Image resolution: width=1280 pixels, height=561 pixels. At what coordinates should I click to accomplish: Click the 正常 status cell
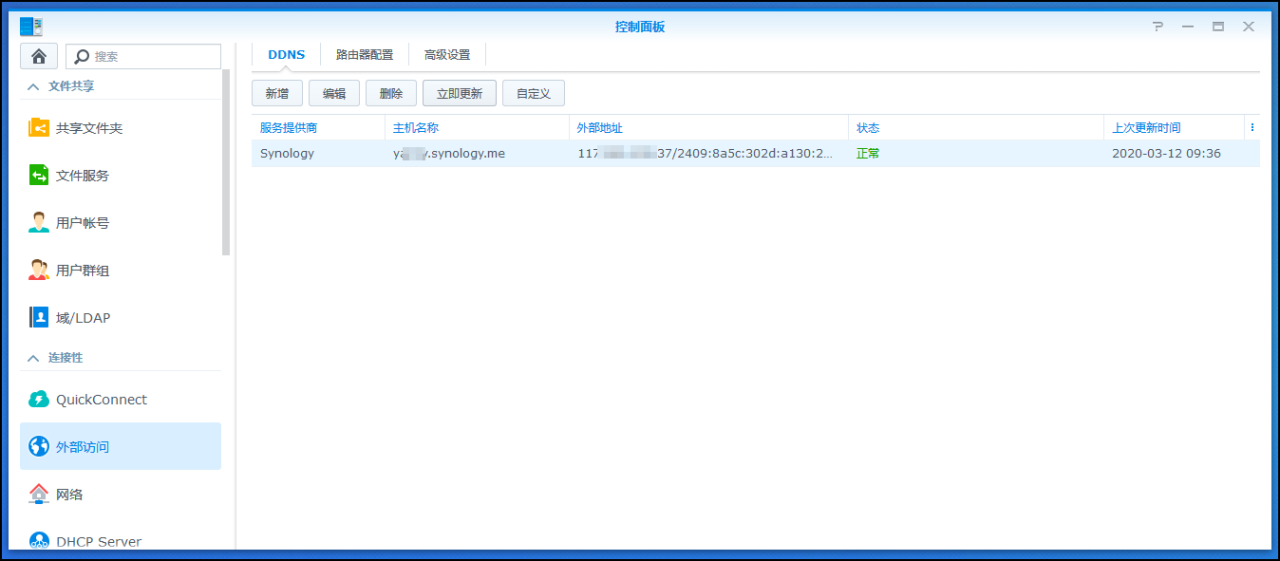point(868,153)
